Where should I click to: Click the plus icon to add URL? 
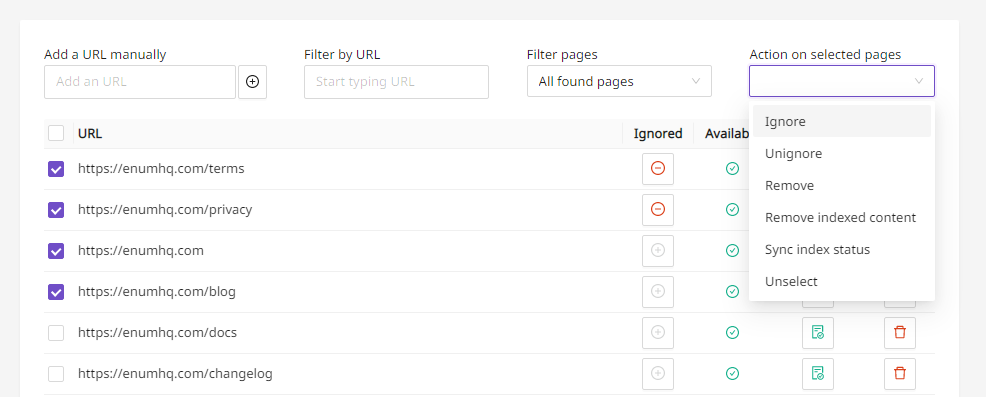[252, 82]
